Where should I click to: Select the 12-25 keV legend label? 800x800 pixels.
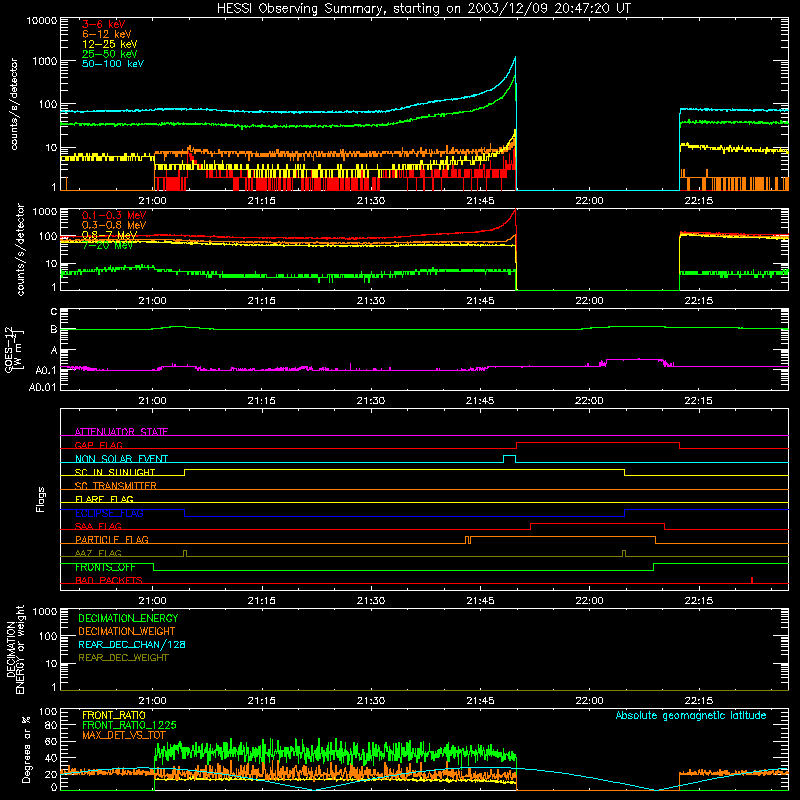(109, 44)
